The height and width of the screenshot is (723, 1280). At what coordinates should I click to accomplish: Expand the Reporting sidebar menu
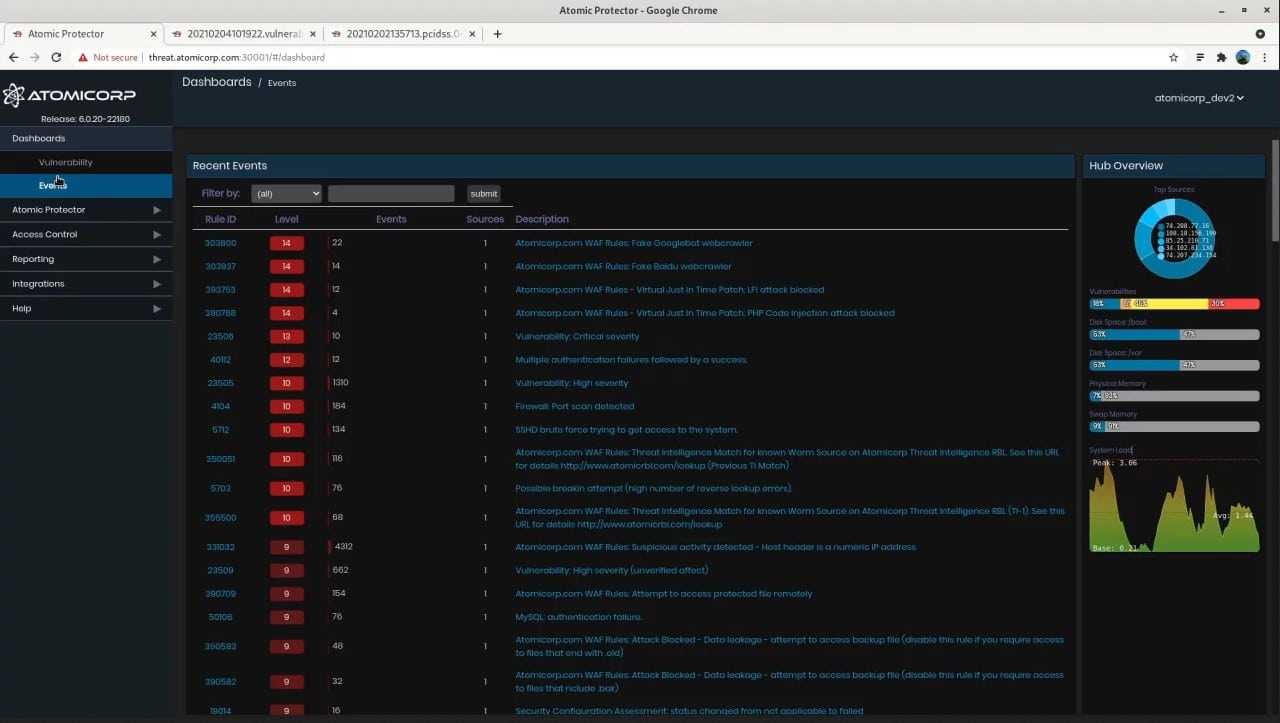tap(86, 259)
